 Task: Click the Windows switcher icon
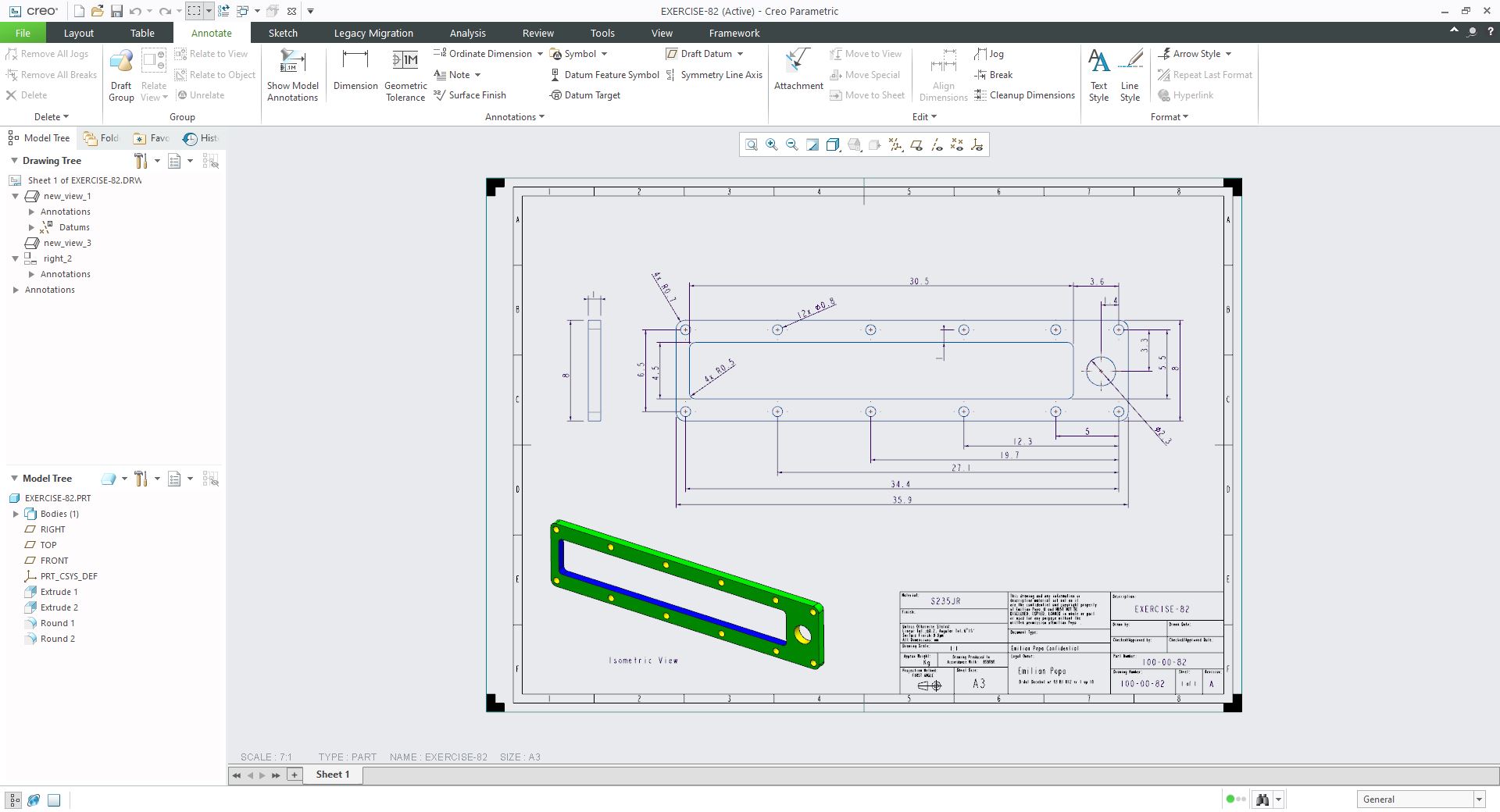coord(242,11)
